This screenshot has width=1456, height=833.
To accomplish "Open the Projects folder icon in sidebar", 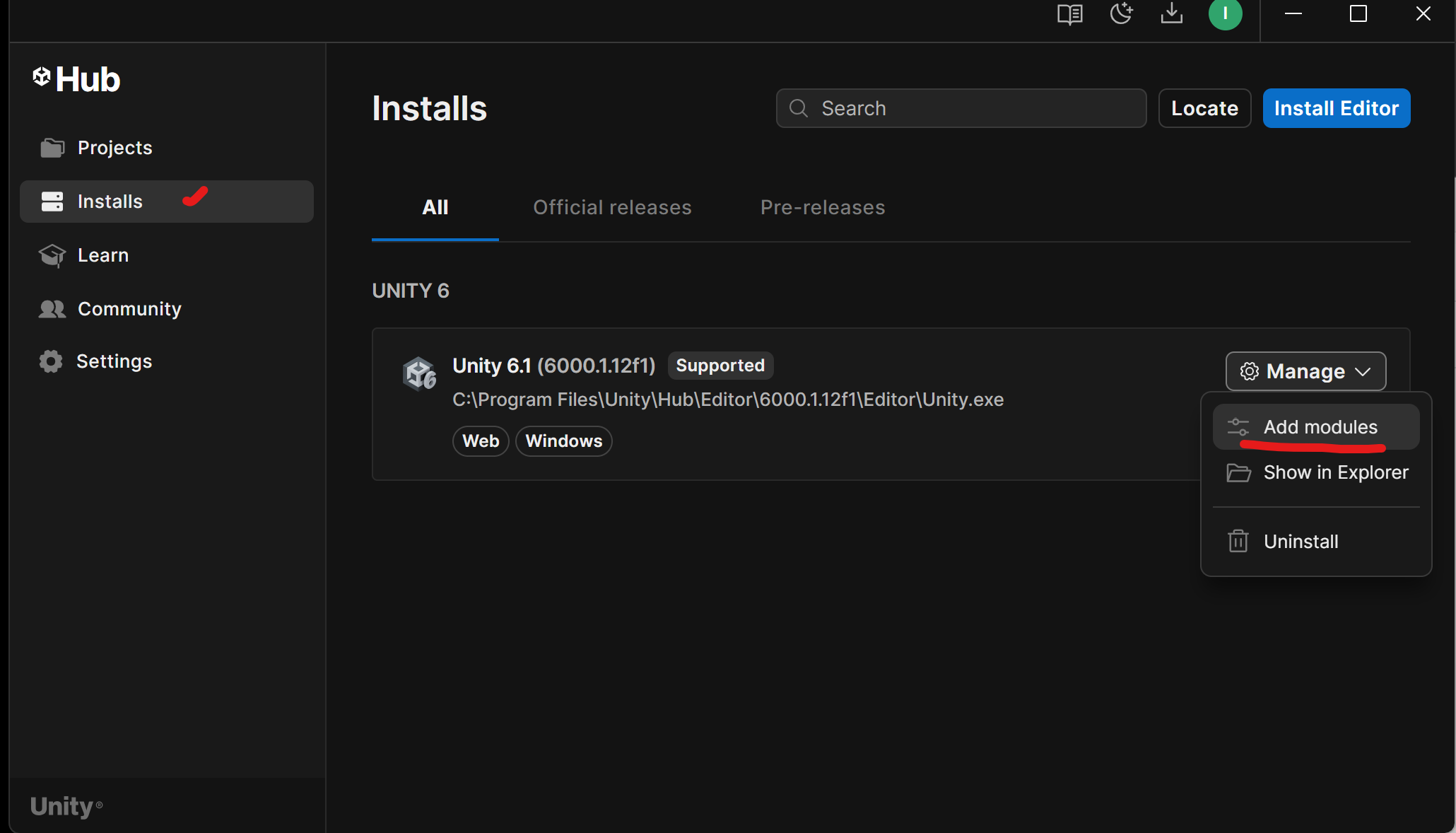I will point(52,148).
